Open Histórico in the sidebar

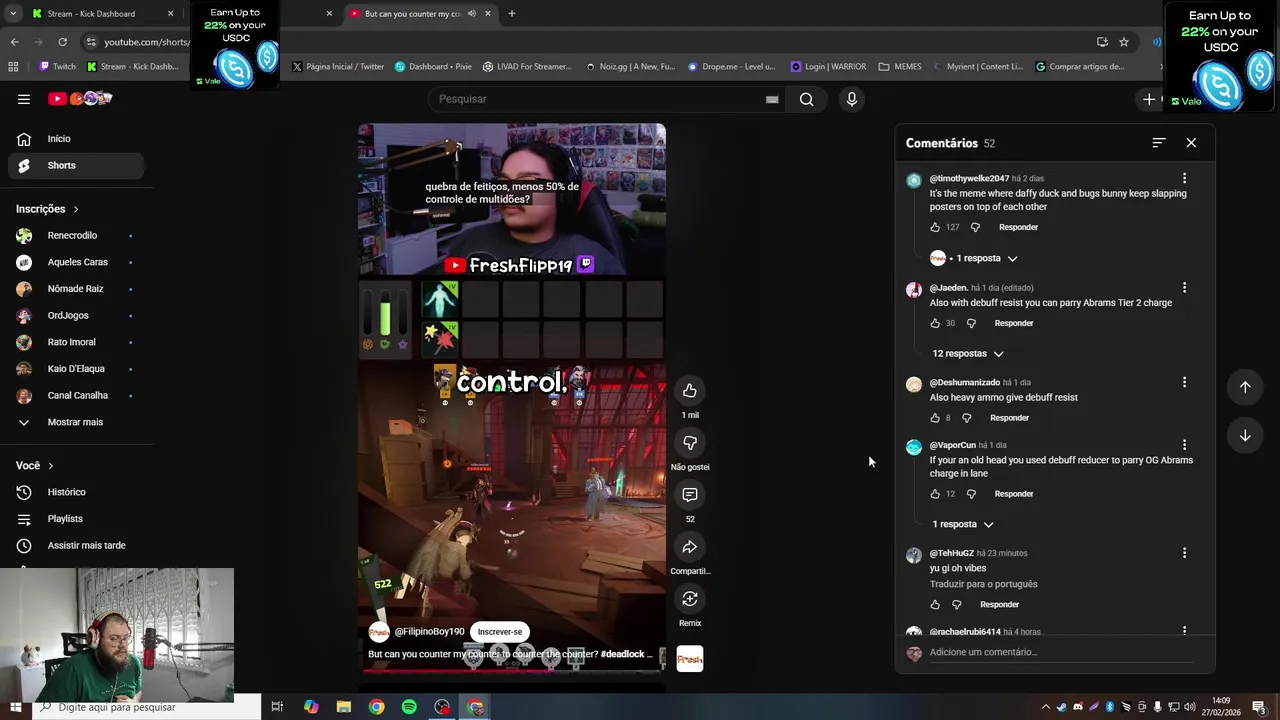(75, 492)
